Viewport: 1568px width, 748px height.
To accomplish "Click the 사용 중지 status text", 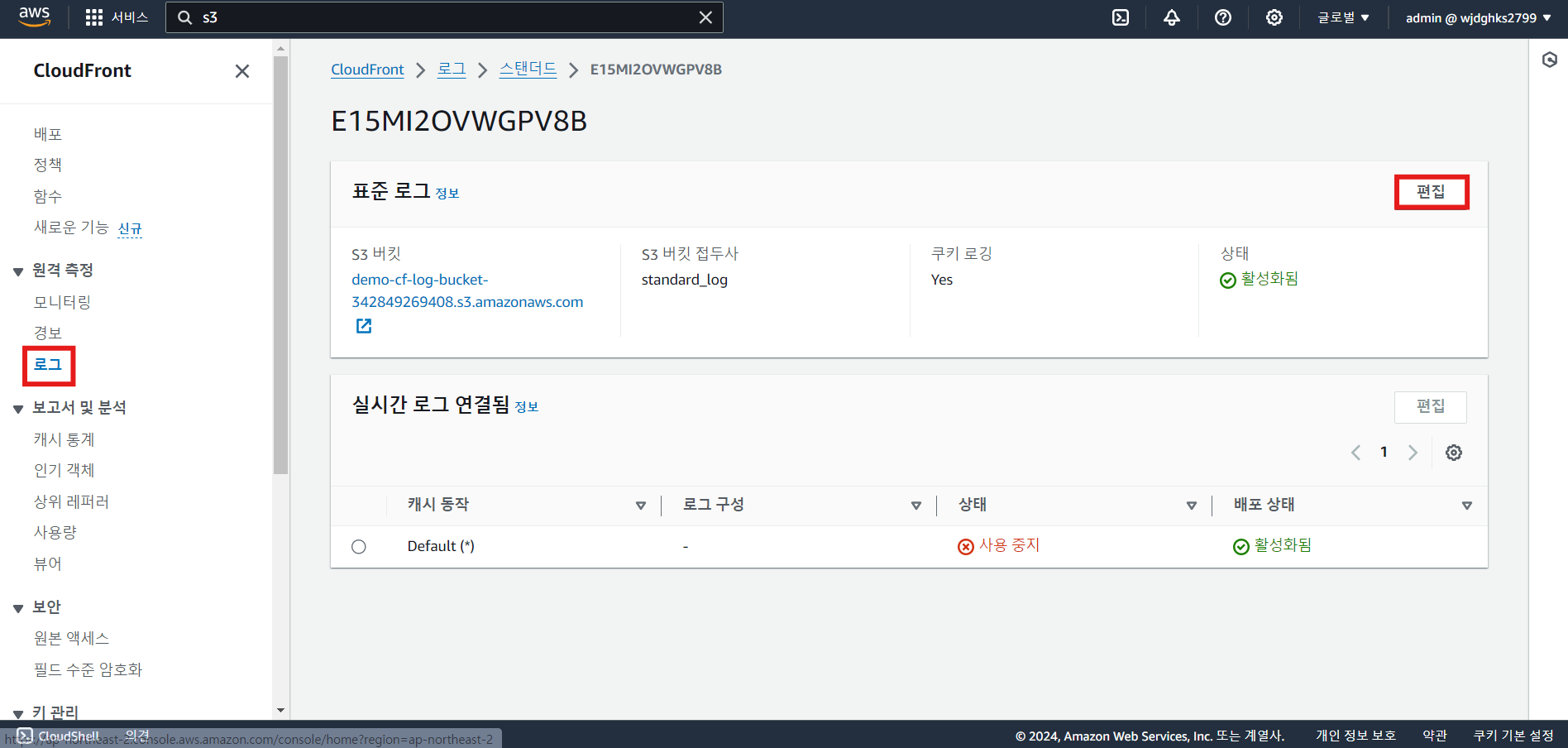I will click(x=1009, y=545).
